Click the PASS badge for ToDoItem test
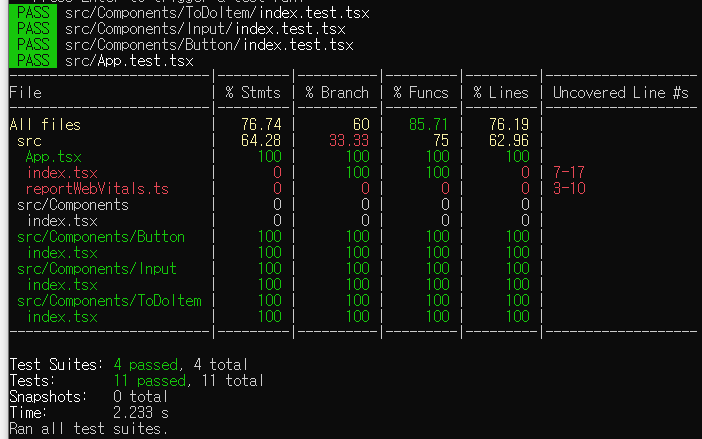Viewport: 702px width, 439px height. click(33, 13)
